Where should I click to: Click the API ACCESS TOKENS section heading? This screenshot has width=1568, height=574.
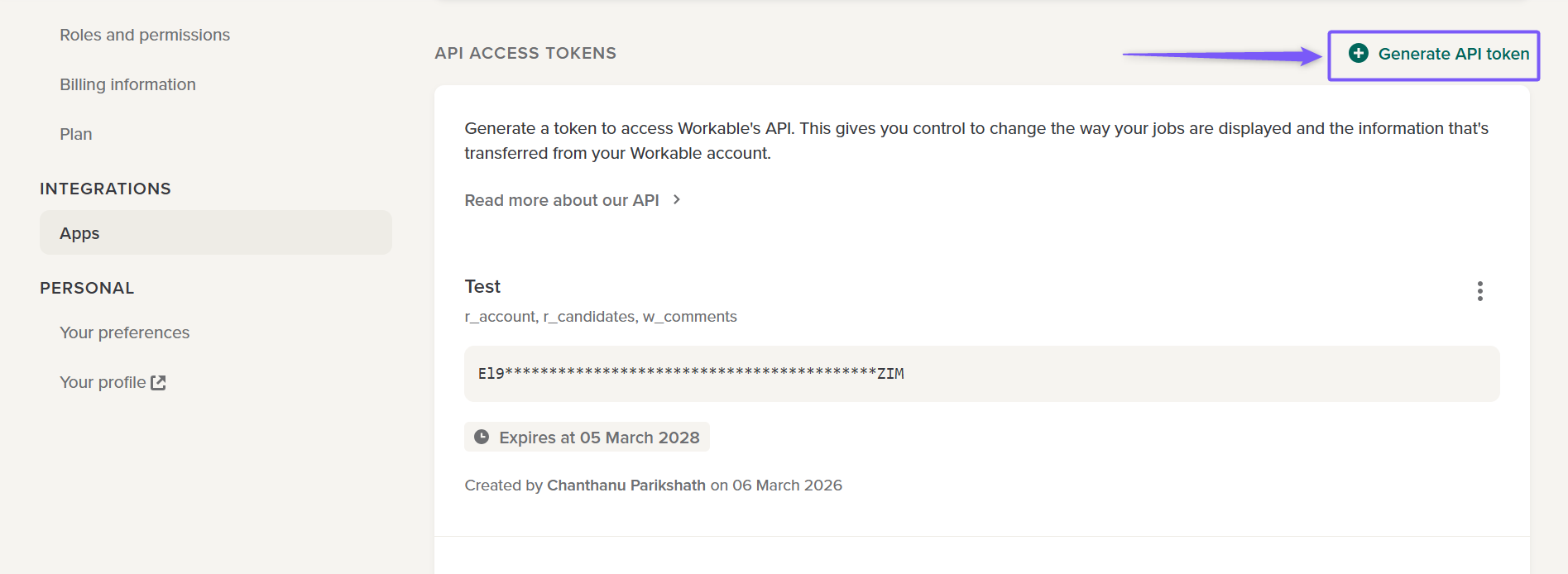(x=525, y=53)
